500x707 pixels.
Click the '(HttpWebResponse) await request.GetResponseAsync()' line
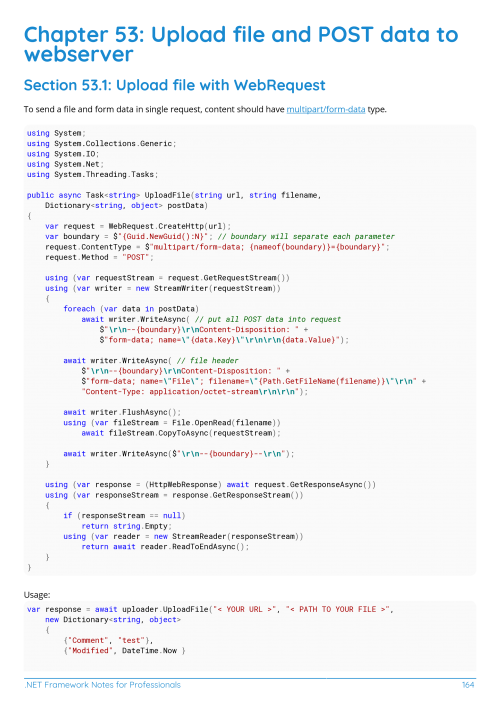point(210,485)
